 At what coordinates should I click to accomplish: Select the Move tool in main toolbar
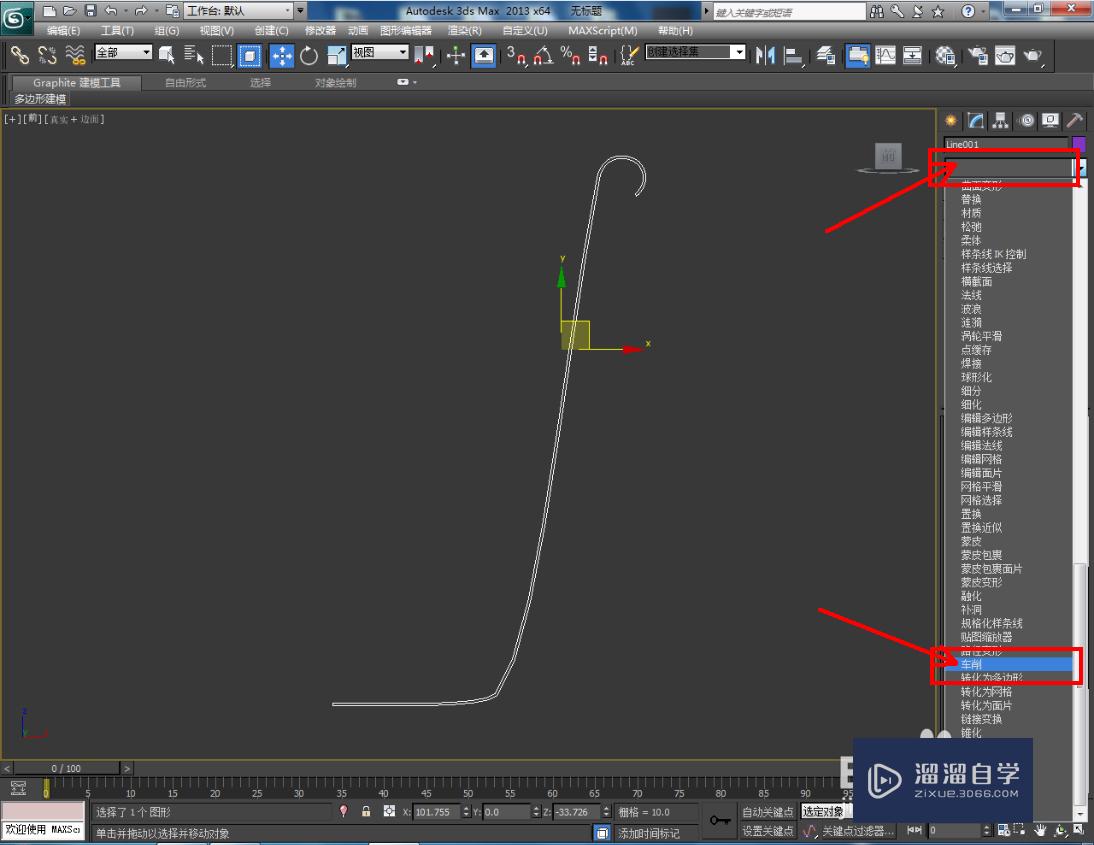[x=282, y=55]
